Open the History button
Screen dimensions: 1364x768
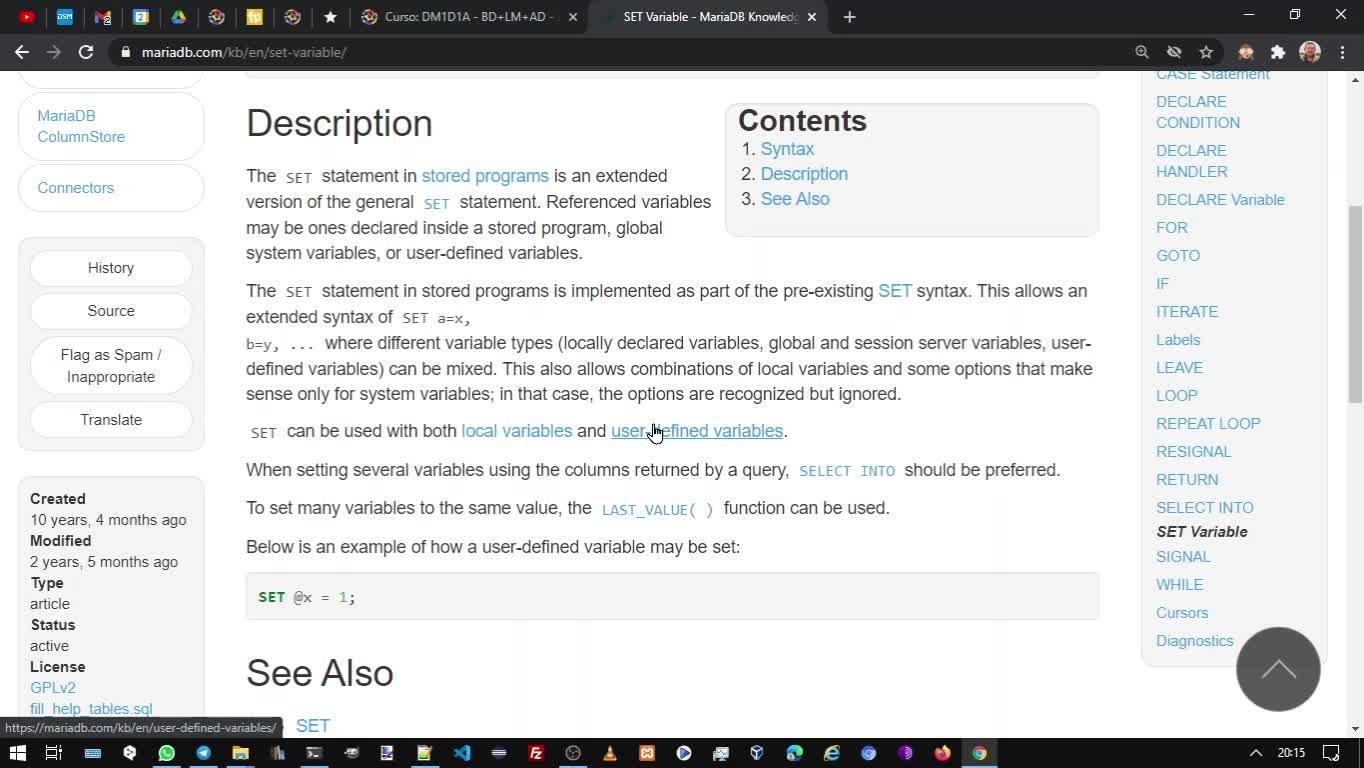tap(111, 268)
